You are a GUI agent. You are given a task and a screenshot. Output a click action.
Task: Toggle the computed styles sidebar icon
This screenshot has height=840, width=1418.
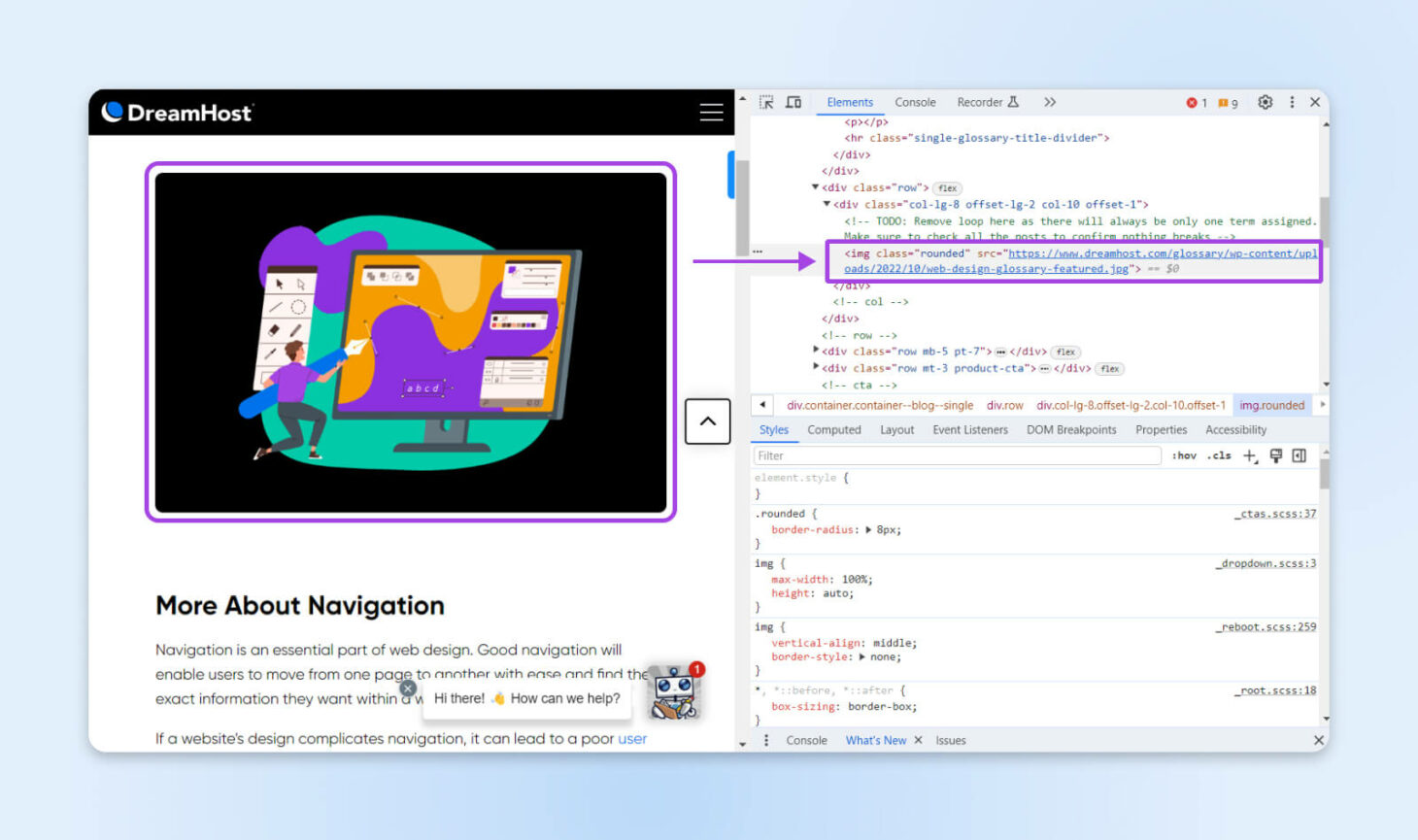click(x=1300, y=454)
